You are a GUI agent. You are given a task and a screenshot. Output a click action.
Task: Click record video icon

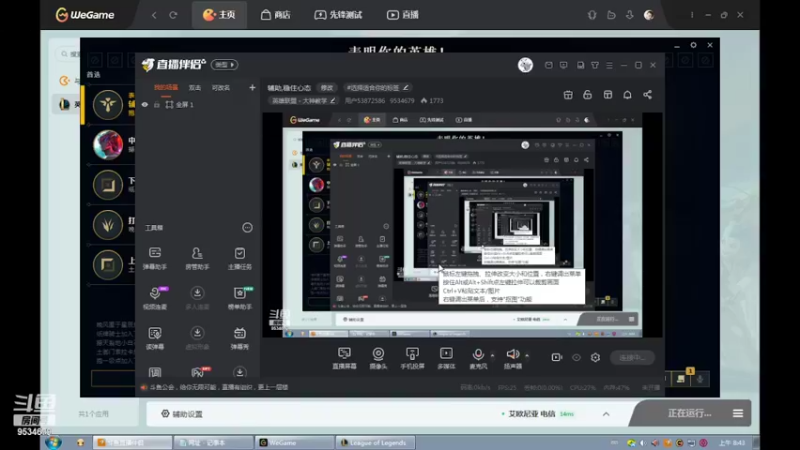(557, 358)
